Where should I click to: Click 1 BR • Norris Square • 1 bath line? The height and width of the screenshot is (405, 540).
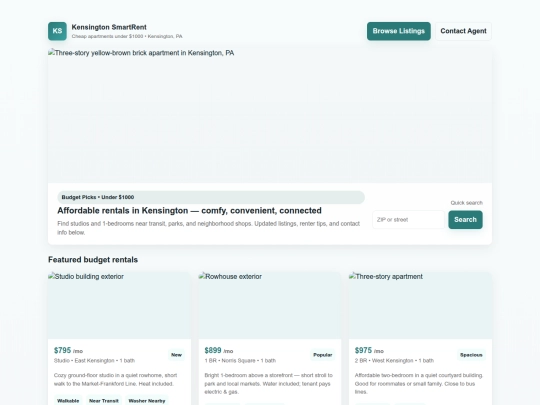click(240, 361)
